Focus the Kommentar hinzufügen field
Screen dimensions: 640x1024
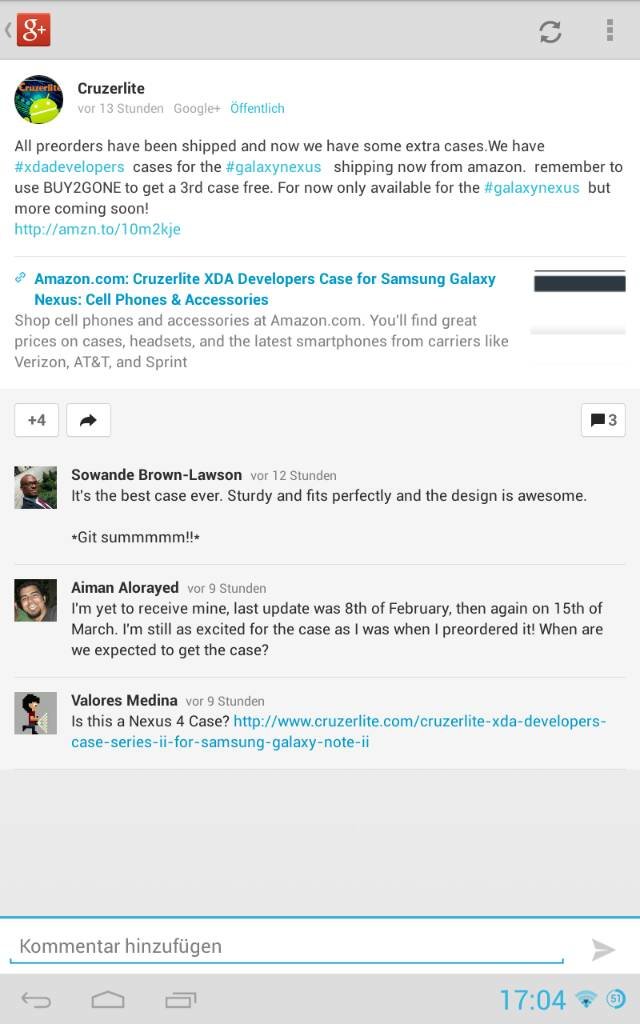[287, 947]
